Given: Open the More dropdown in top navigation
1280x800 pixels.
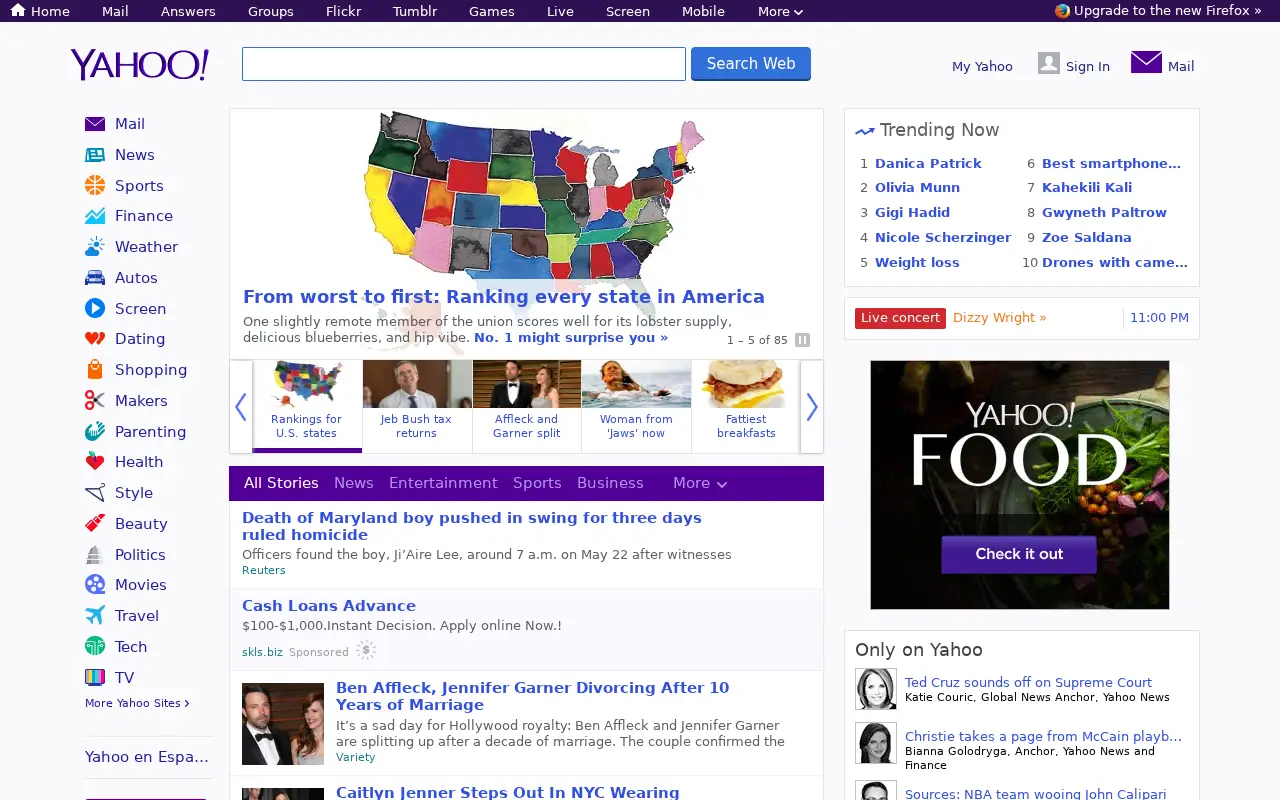Looking at the screenshot, I should 780,11.
